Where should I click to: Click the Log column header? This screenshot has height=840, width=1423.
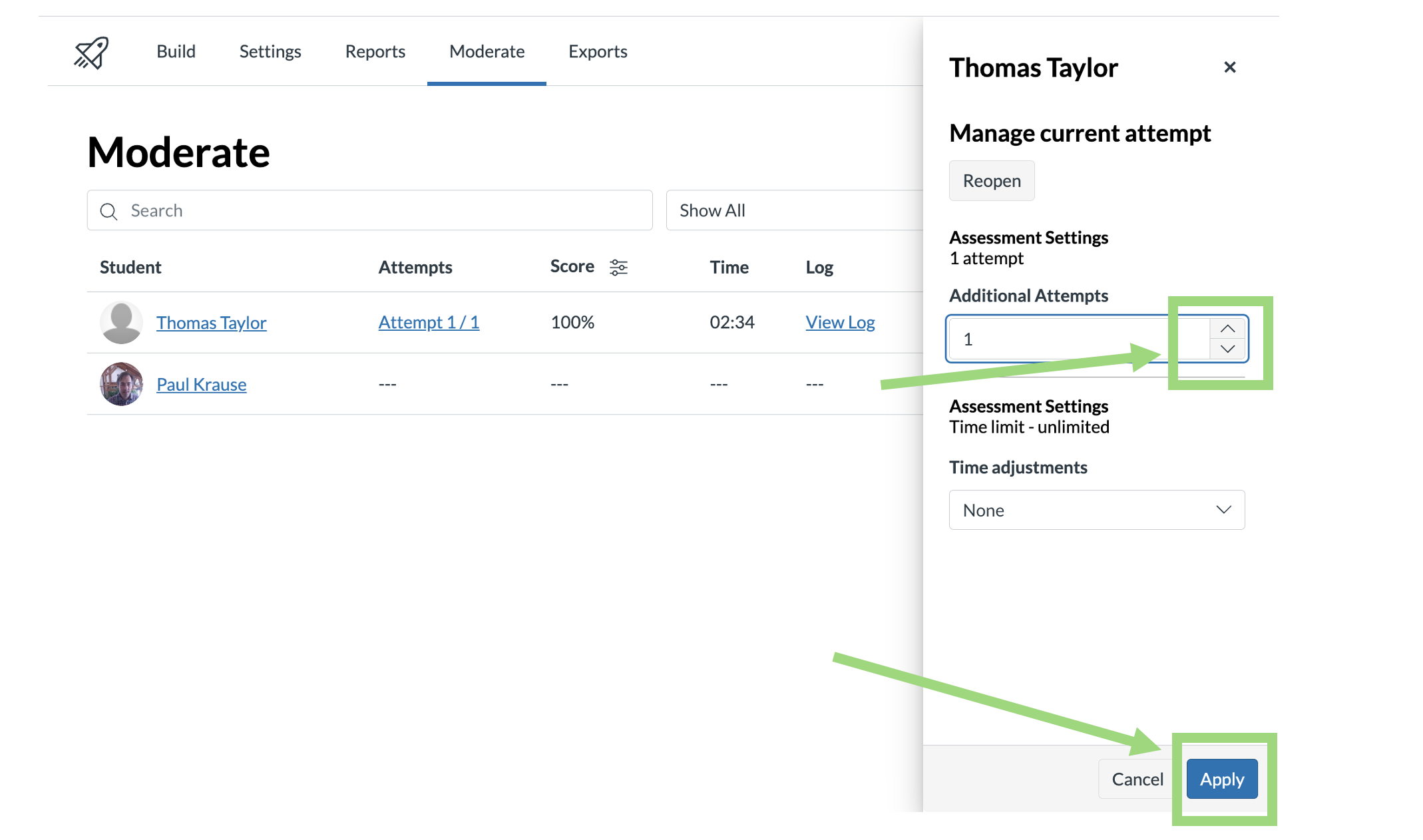click(819, 267)
